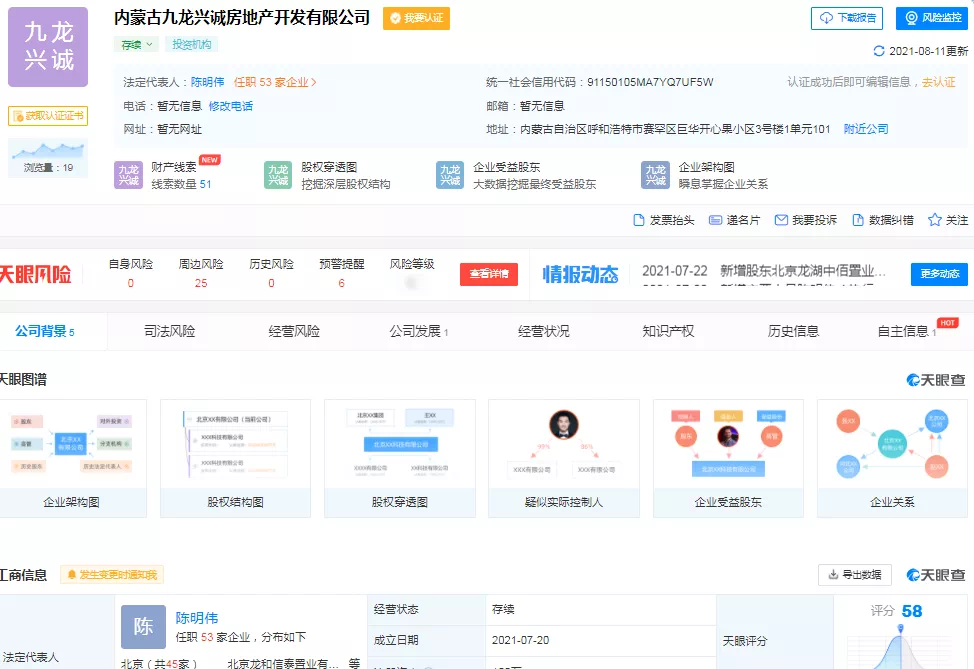Open the 企业受益股东 feature icon

coord(451,176)
